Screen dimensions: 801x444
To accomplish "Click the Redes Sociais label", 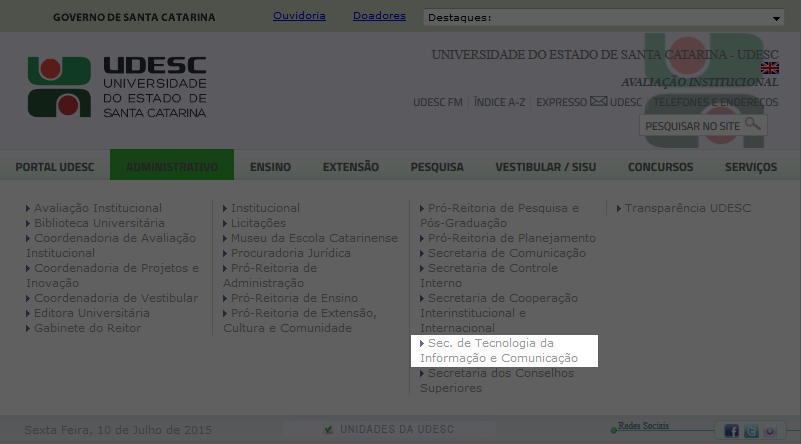I will tap(643, 426).
